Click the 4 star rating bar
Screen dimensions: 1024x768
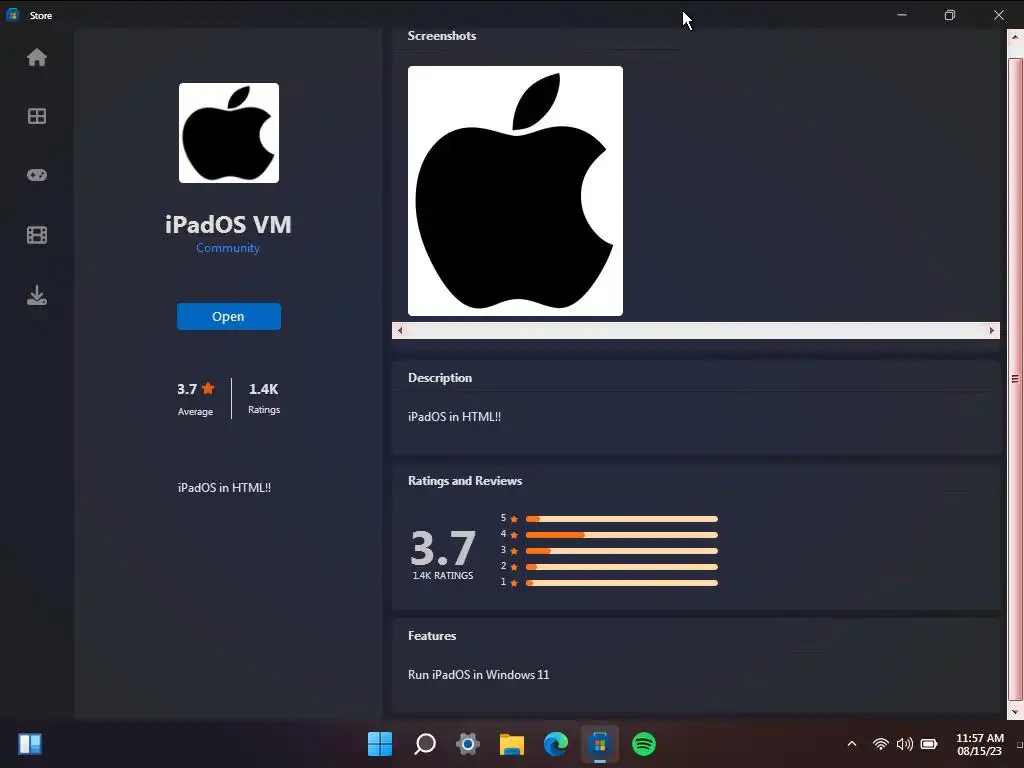point(622,535)
